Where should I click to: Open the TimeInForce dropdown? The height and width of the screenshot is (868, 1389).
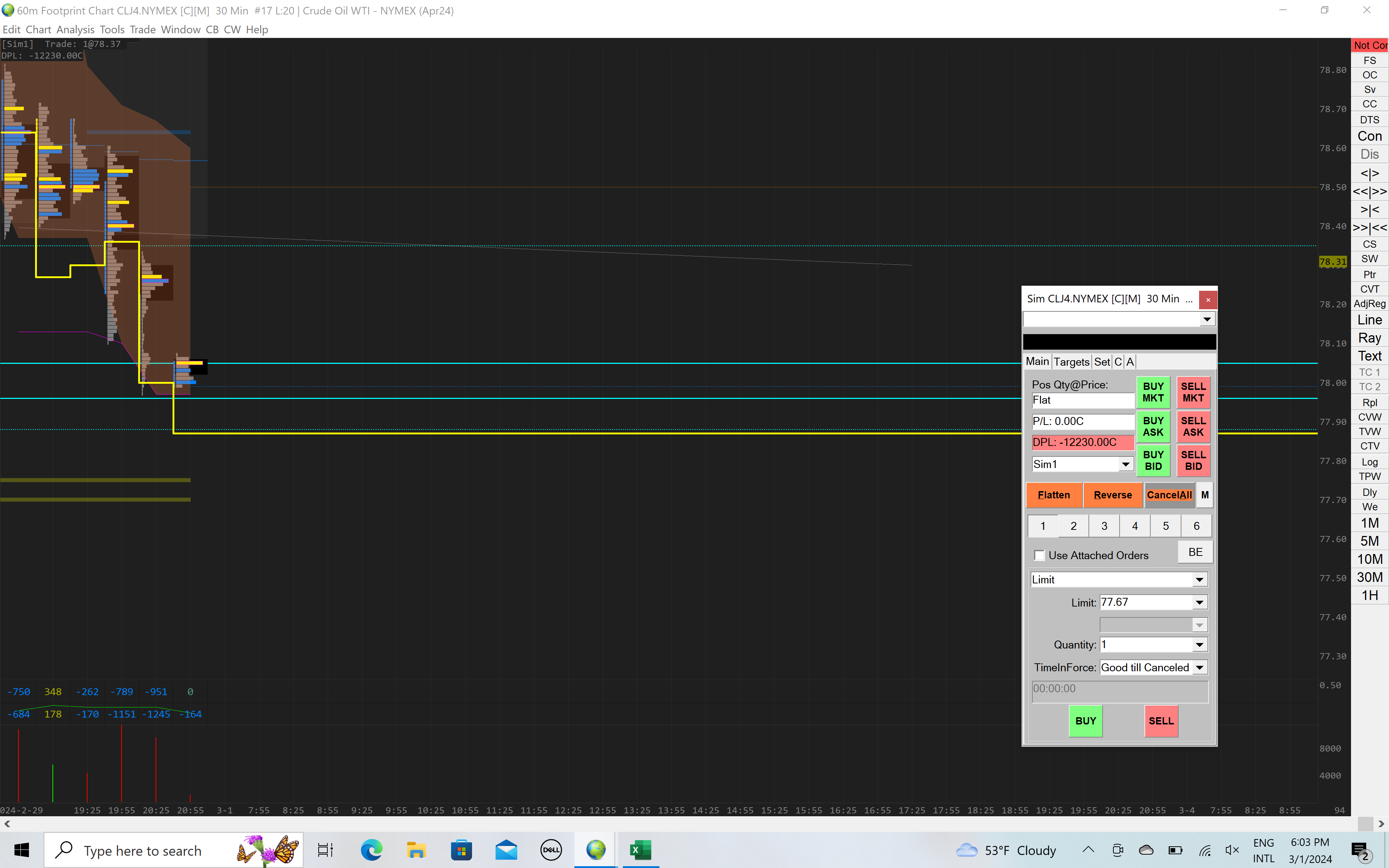[1199, 668]
